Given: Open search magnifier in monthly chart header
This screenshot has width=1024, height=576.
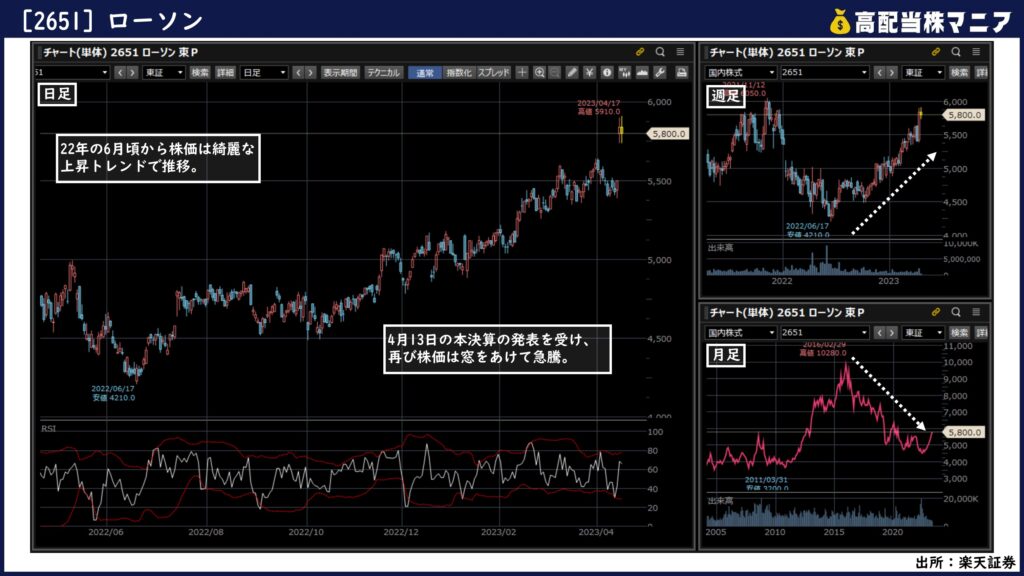Looking at the screenshot, I should (x=956, y=312).
